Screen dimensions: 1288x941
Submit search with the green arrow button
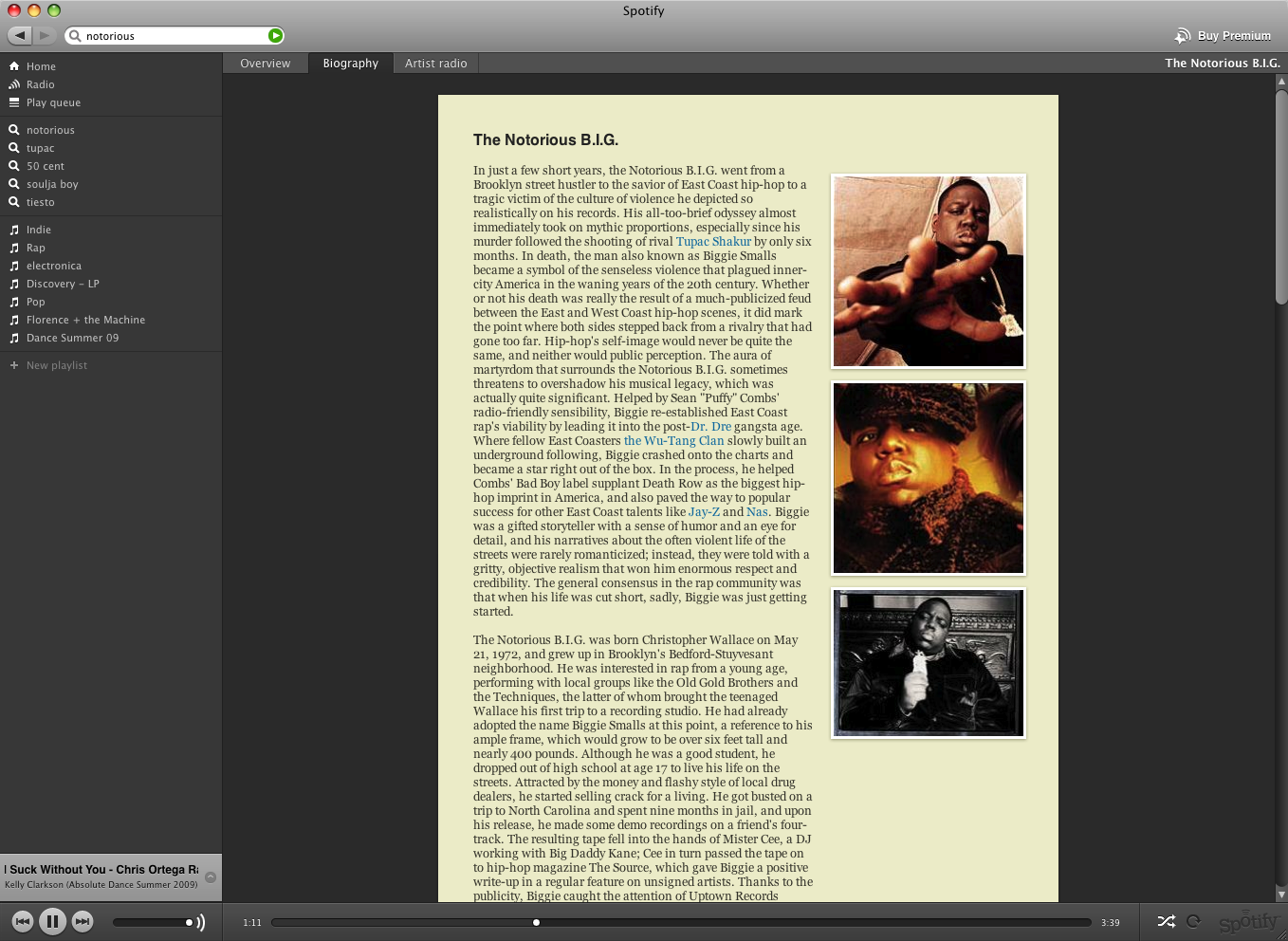(275, 36)
